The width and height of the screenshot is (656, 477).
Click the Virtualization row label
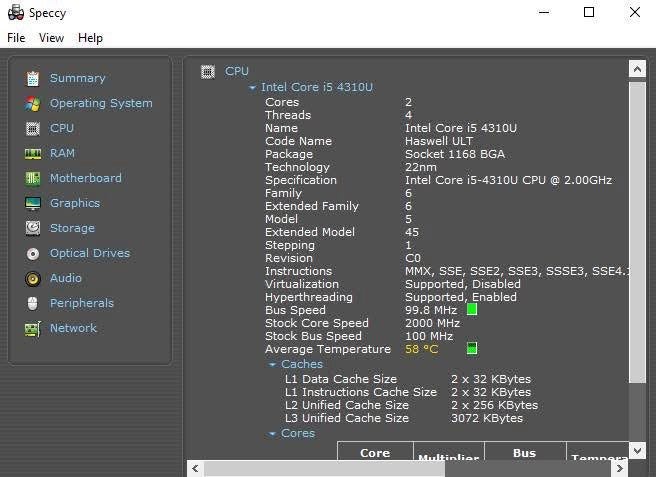point(302,284)
